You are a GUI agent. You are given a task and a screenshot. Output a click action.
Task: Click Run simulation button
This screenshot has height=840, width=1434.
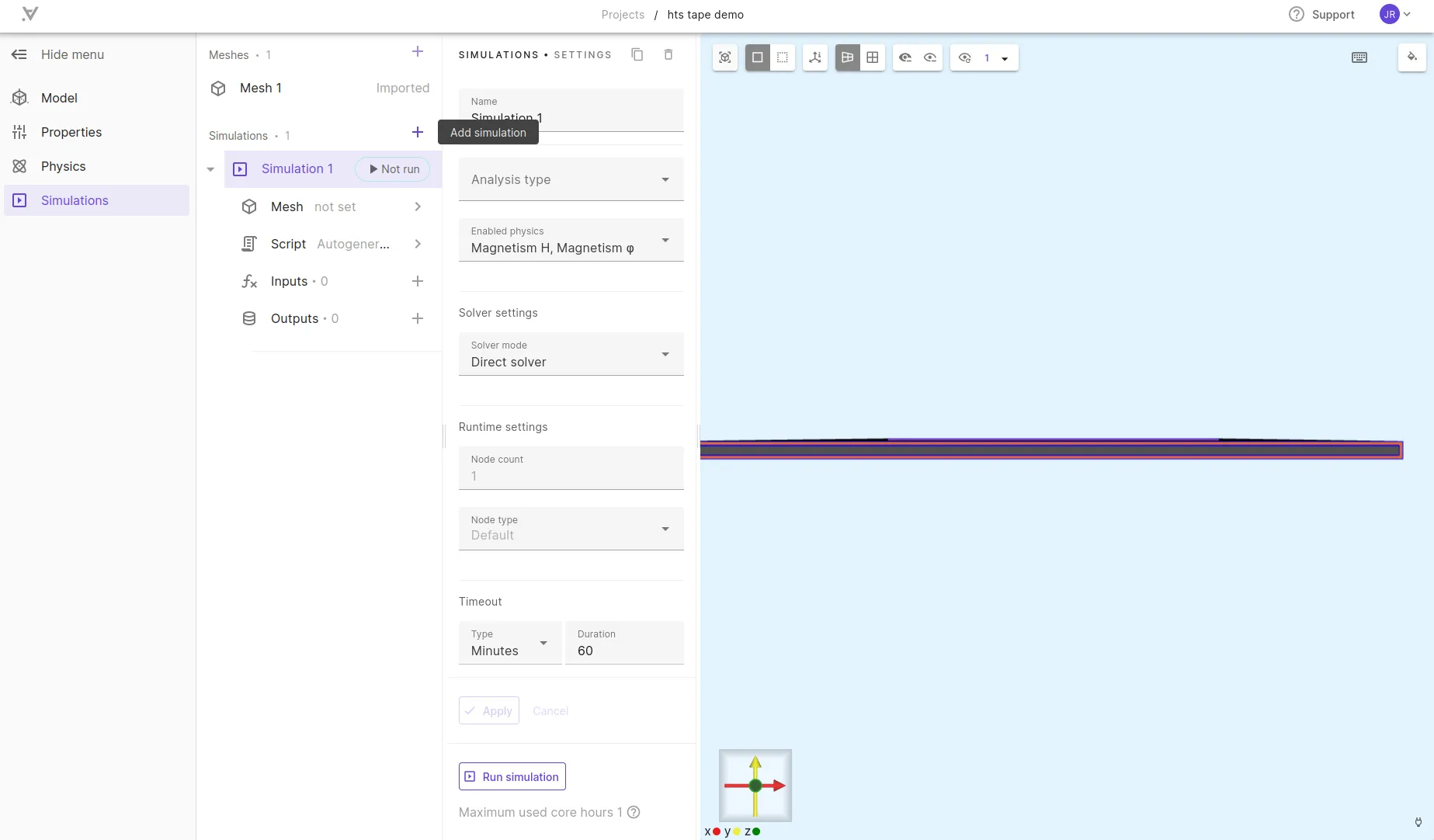coord(512,777)
